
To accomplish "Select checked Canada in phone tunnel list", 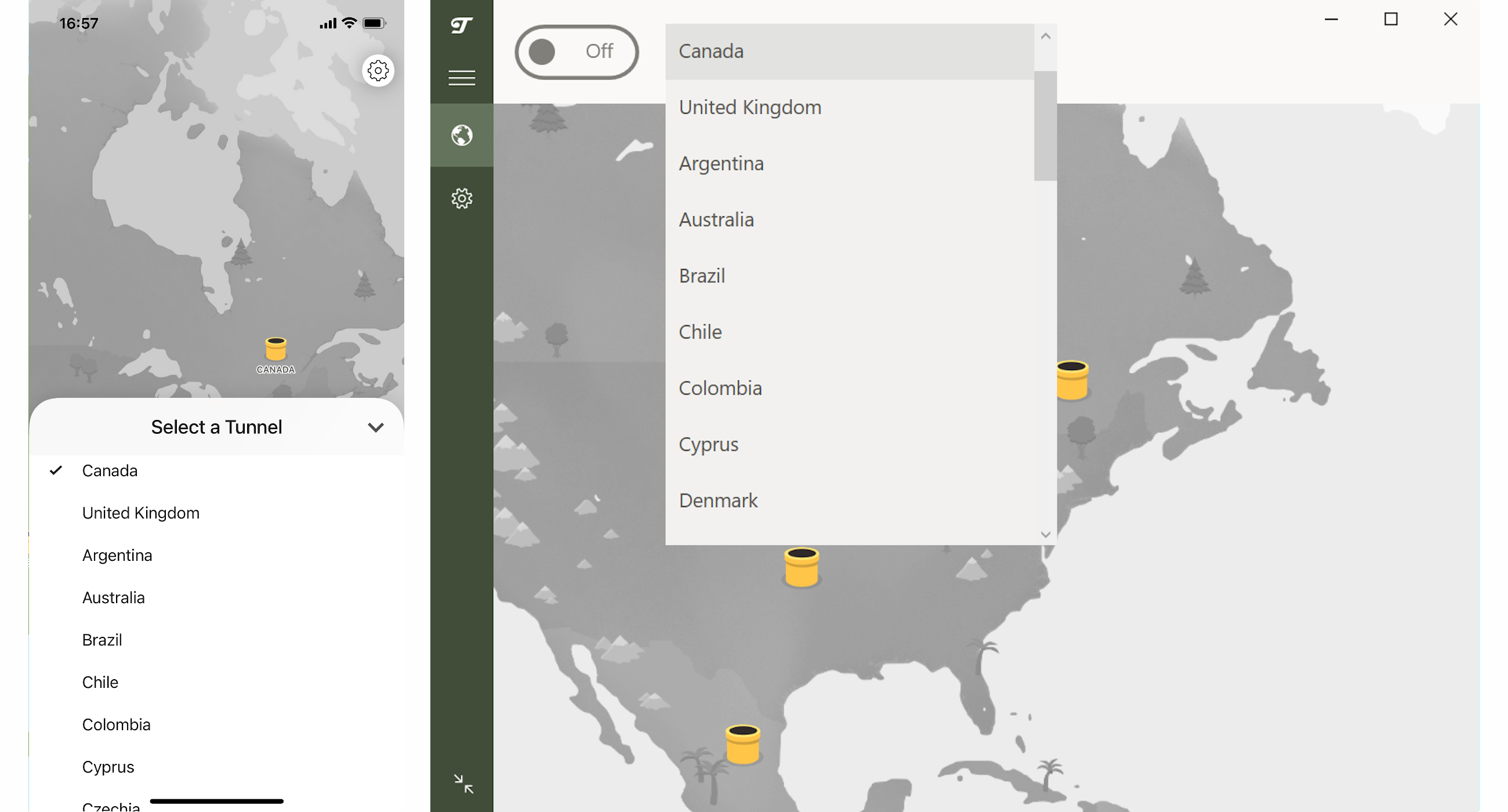I will pos(110,470).
